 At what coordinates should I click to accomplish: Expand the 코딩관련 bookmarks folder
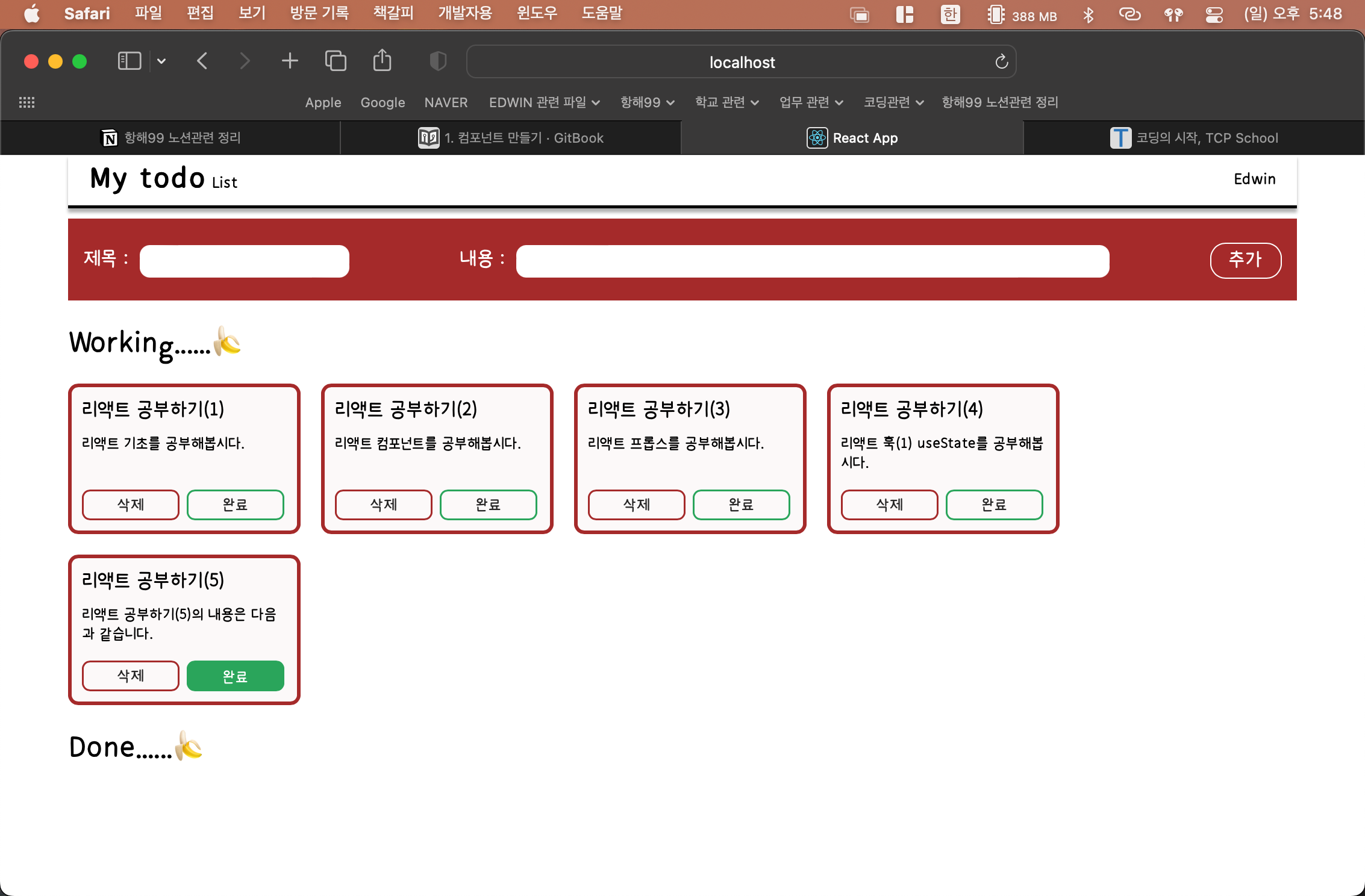(893, 102)
